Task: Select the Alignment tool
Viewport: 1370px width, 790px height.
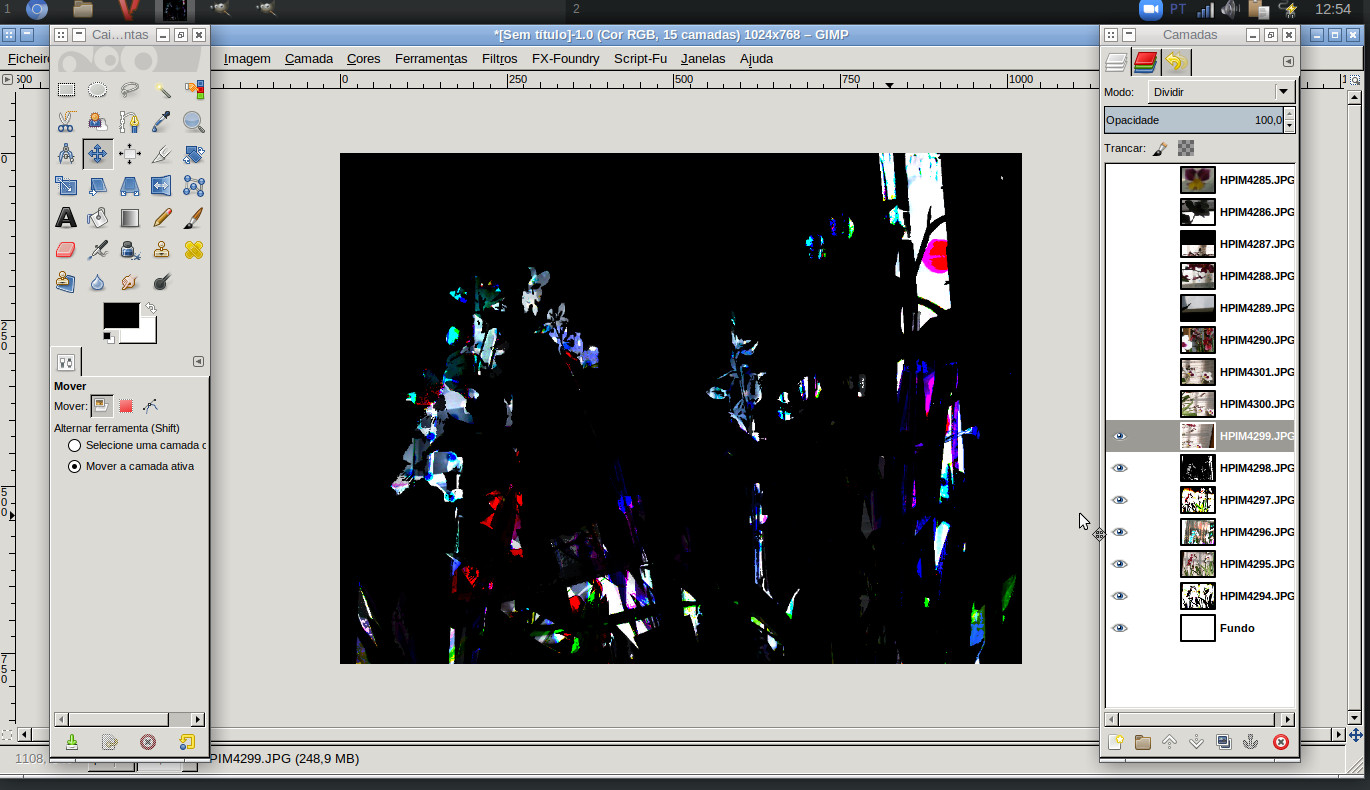Action: point(130,154)
